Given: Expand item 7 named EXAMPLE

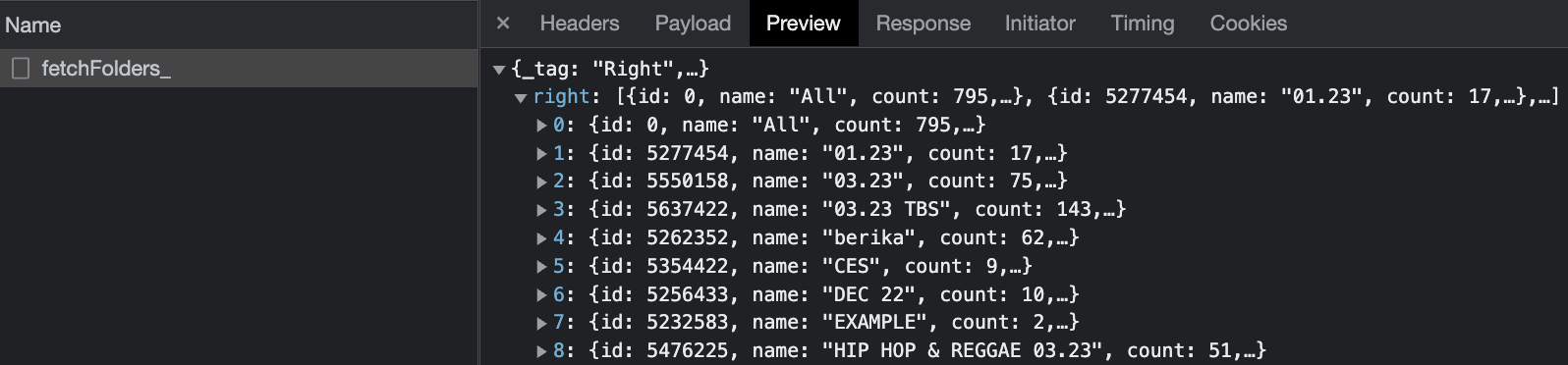Looking at the screenshot, I should pos(541,323).
